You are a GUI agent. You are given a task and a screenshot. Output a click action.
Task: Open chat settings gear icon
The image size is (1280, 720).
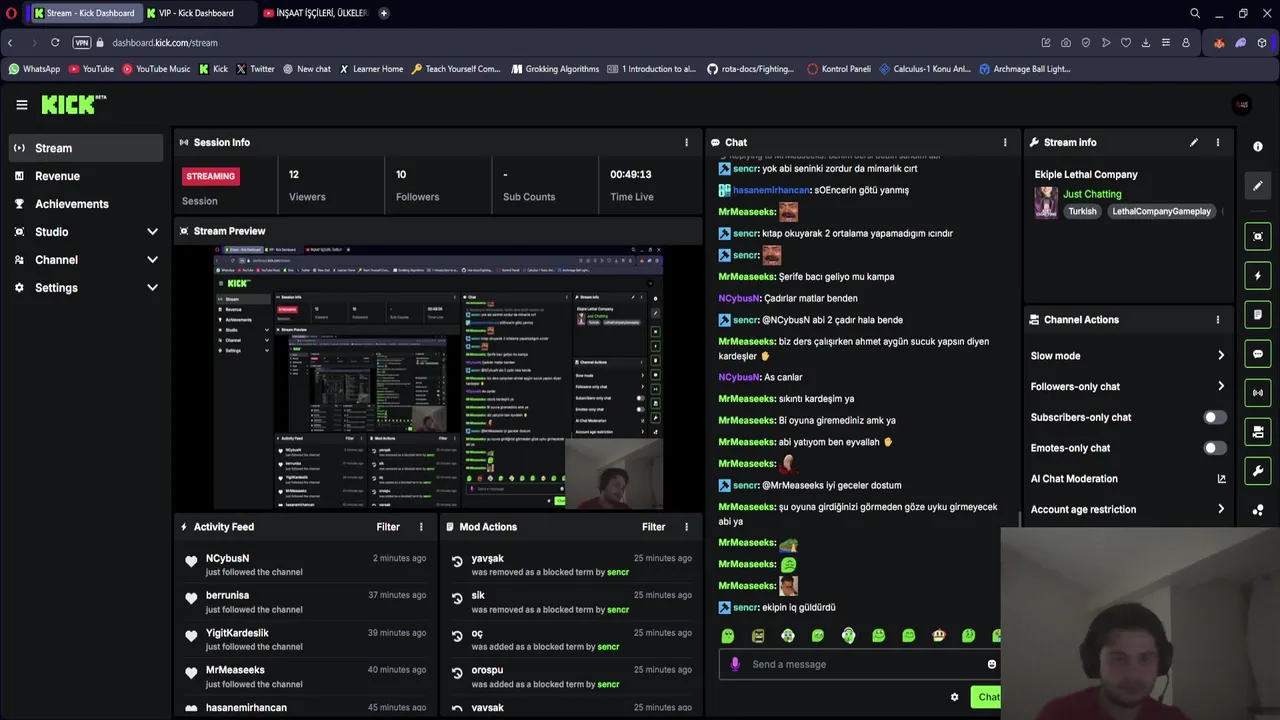954,697
